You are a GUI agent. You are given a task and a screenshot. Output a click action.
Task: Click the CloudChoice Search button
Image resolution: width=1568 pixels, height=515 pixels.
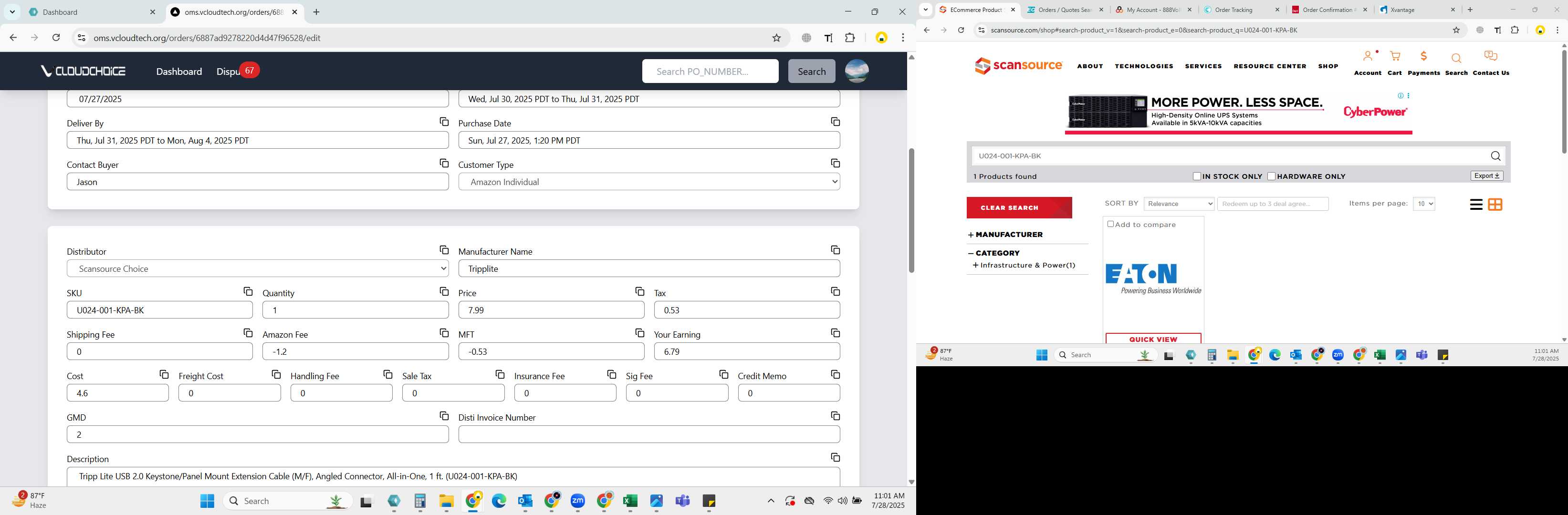(811, 71)
